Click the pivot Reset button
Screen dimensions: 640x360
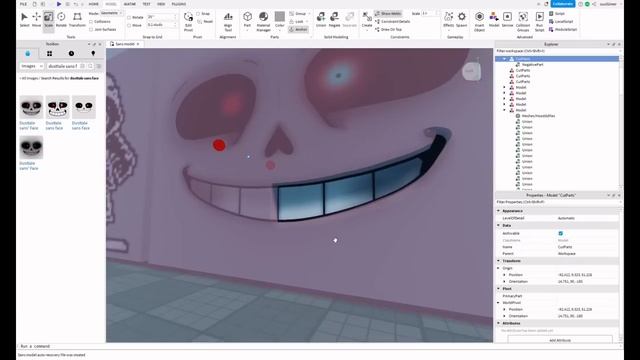[205, 22]
